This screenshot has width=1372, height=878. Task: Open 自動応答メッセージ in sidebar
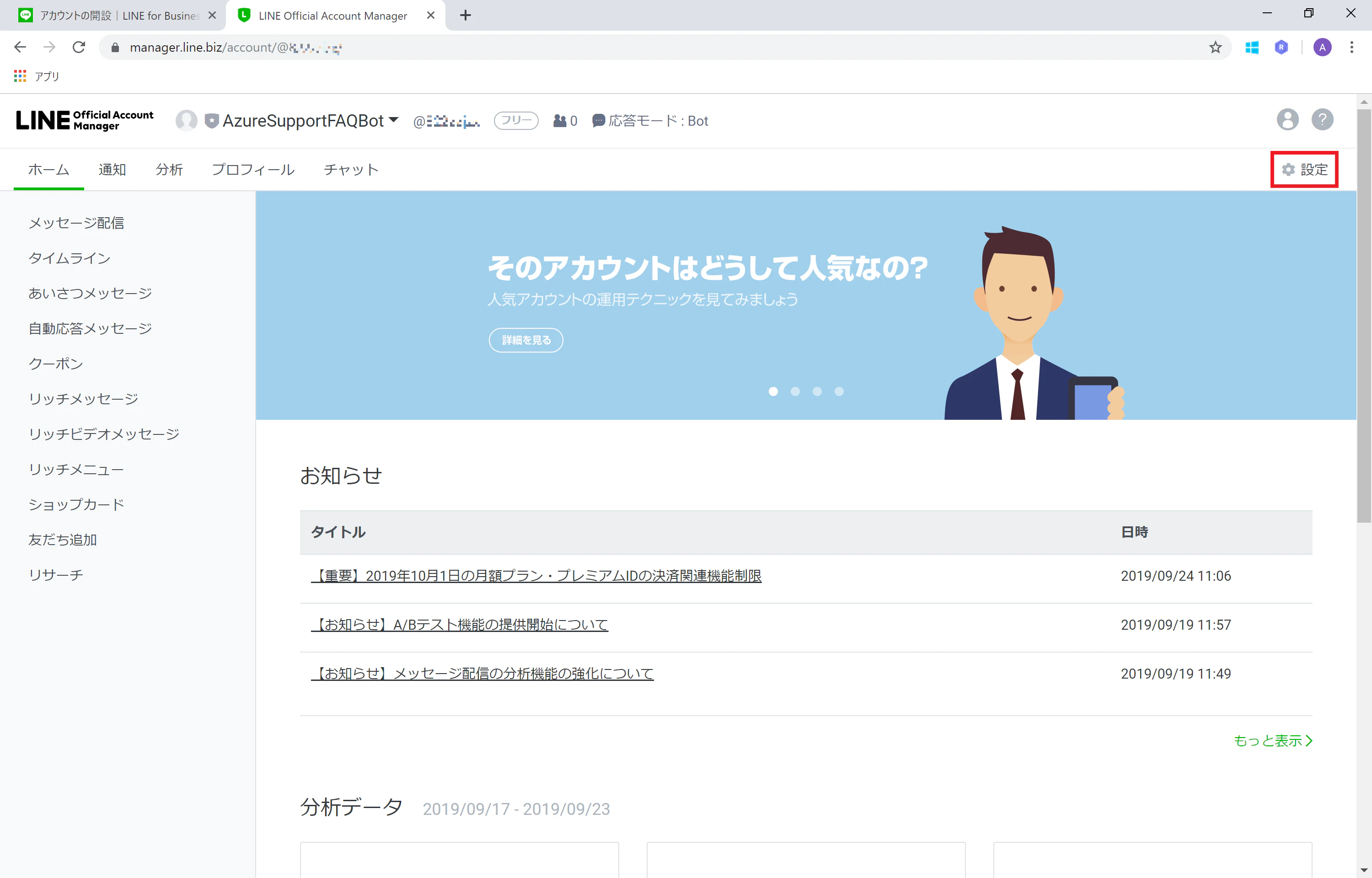90,328
